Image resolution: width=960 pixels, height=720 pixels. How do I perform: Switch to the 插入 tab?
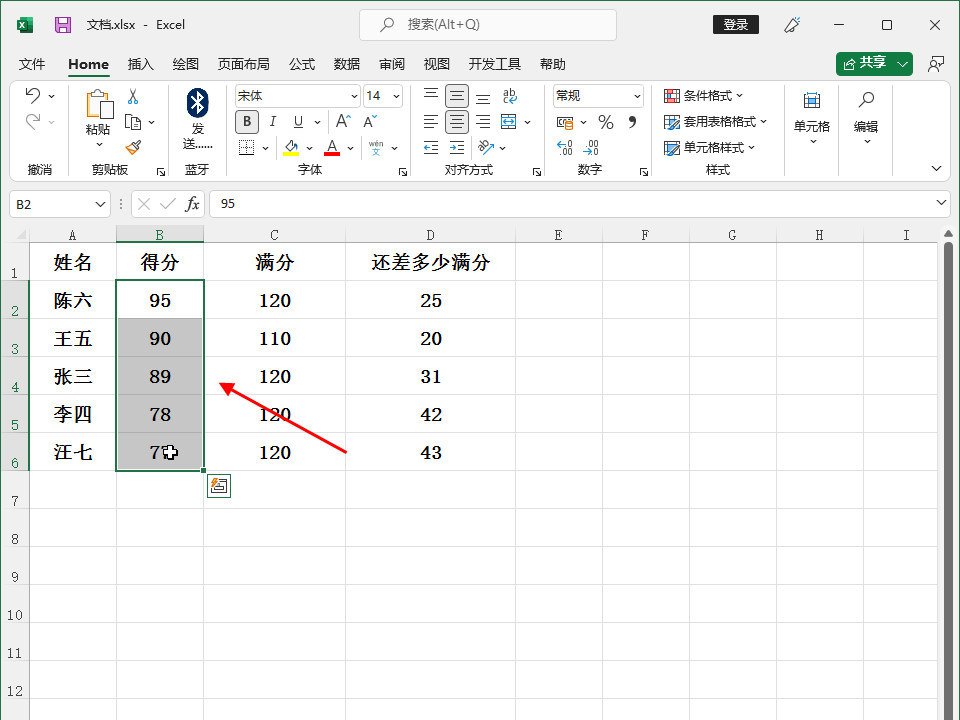(x=141, y=64)
